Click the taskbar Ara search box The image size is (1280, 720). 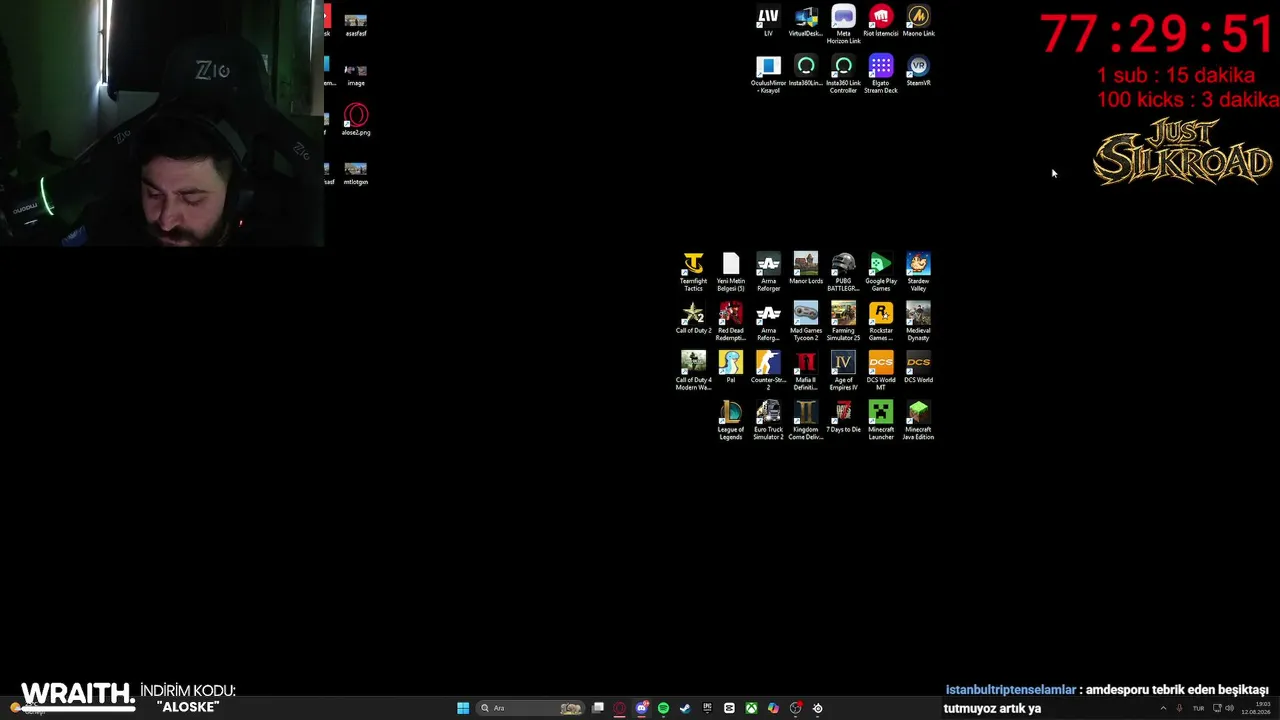529,708
